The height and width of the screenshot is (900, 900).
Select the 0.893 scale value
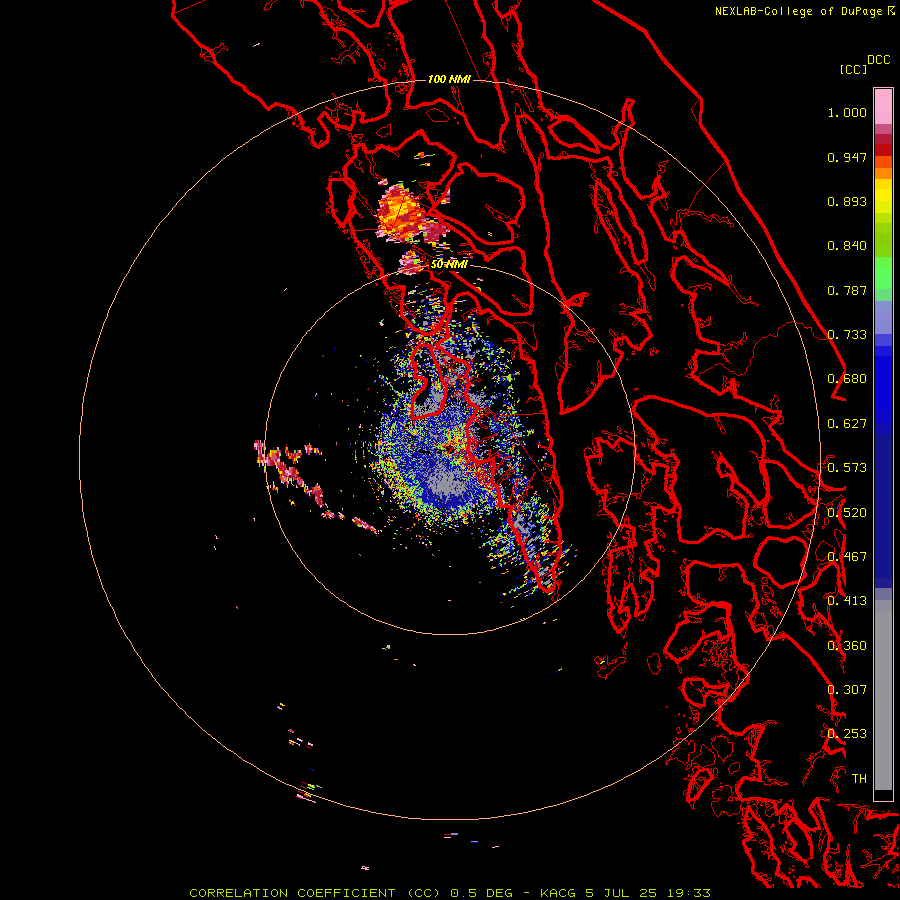click(x=847, y=201)
